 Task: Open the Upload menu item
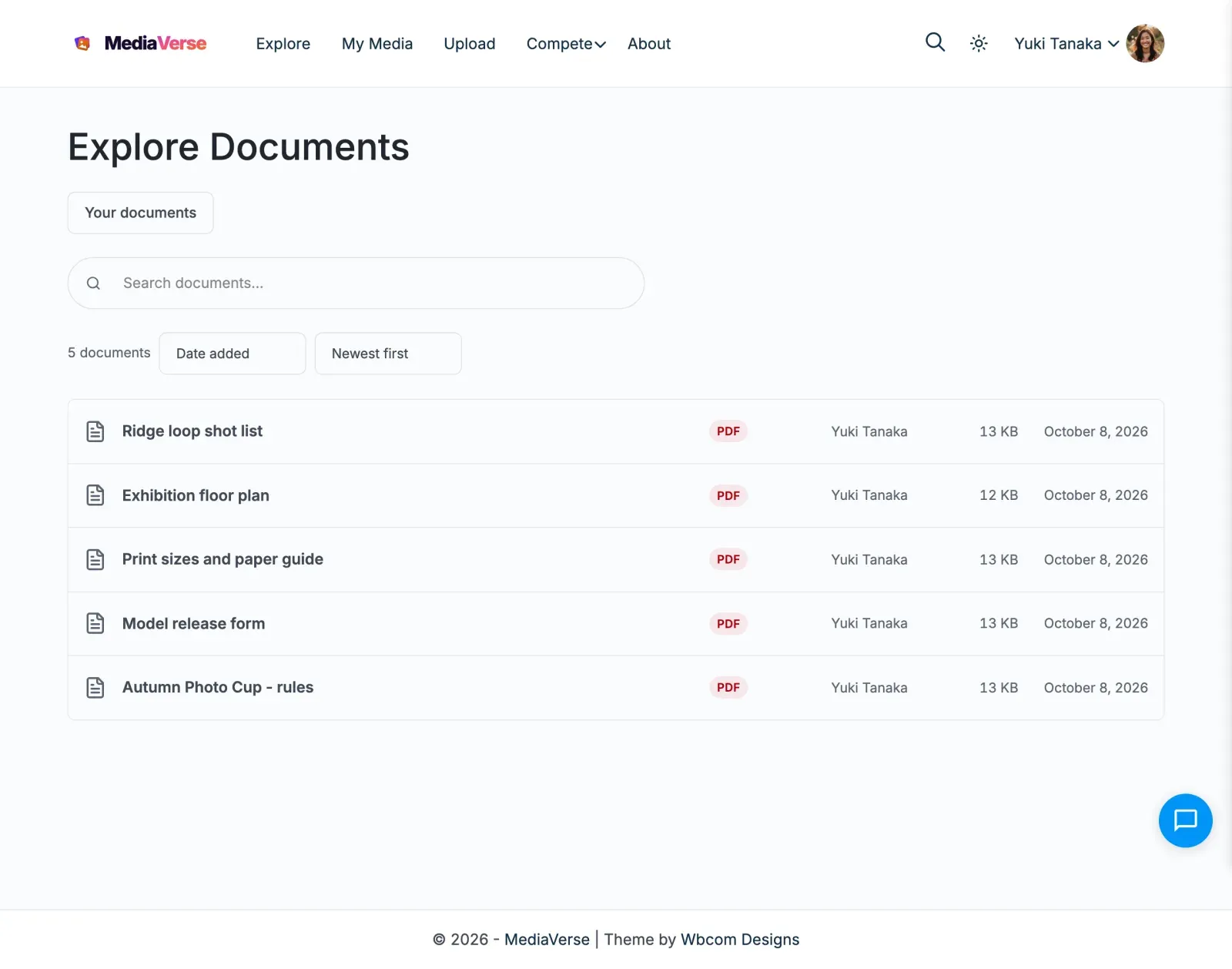click(470, 44)
